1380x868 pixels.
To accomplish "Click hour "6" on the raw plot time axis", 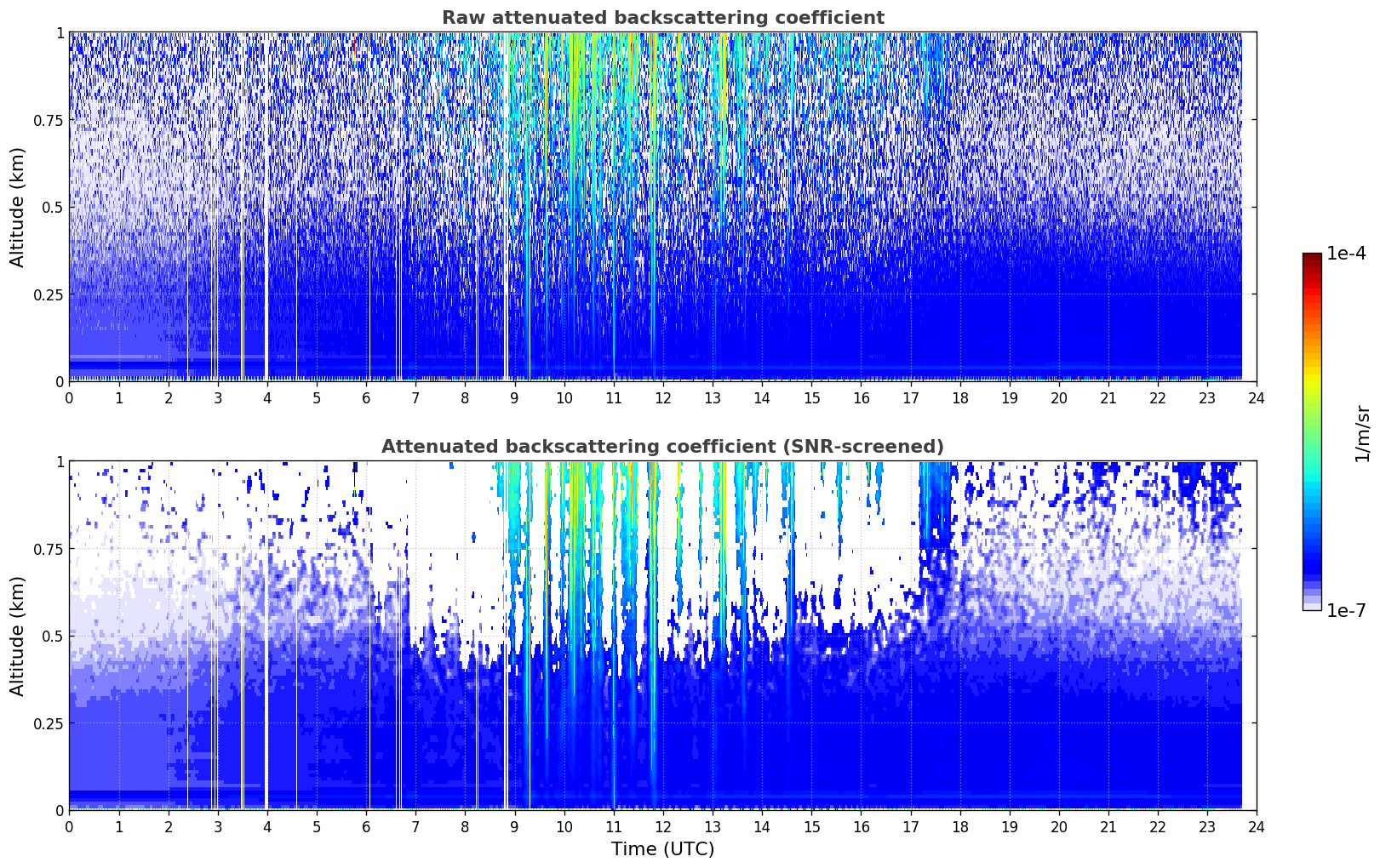I will tap(366, 397).
